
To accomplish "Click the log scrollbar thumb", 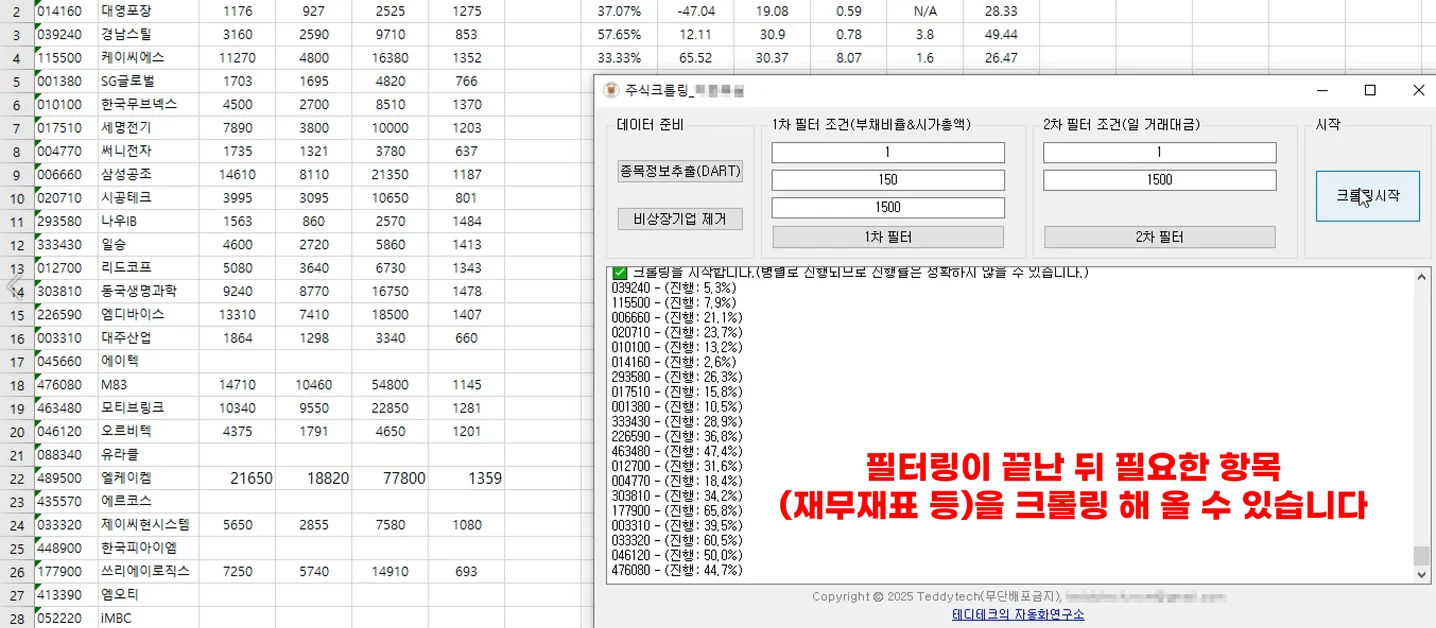I will point(1422,555).
